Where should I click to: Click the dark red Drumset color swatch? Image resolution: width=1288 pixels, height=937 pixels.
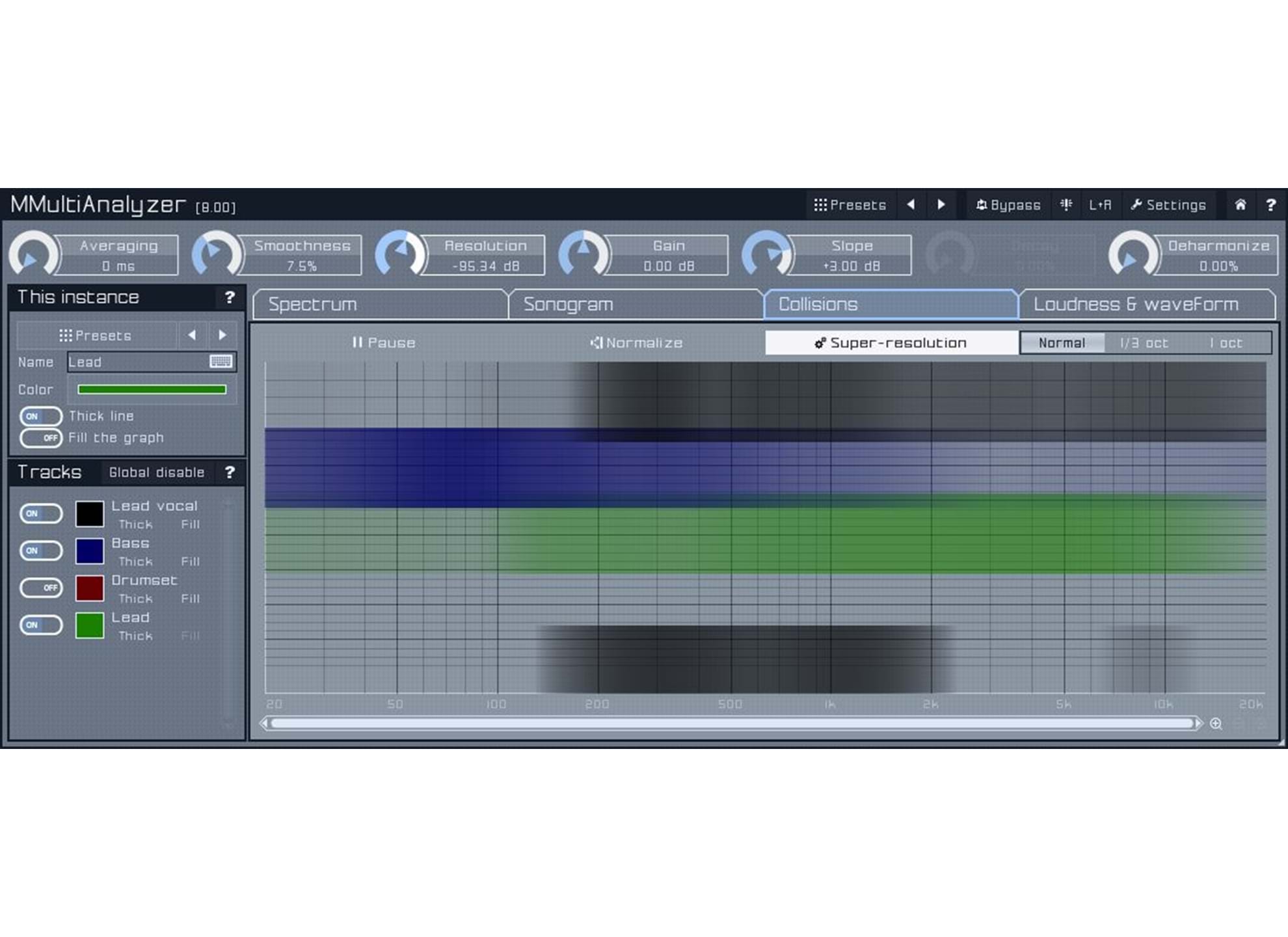90,588
